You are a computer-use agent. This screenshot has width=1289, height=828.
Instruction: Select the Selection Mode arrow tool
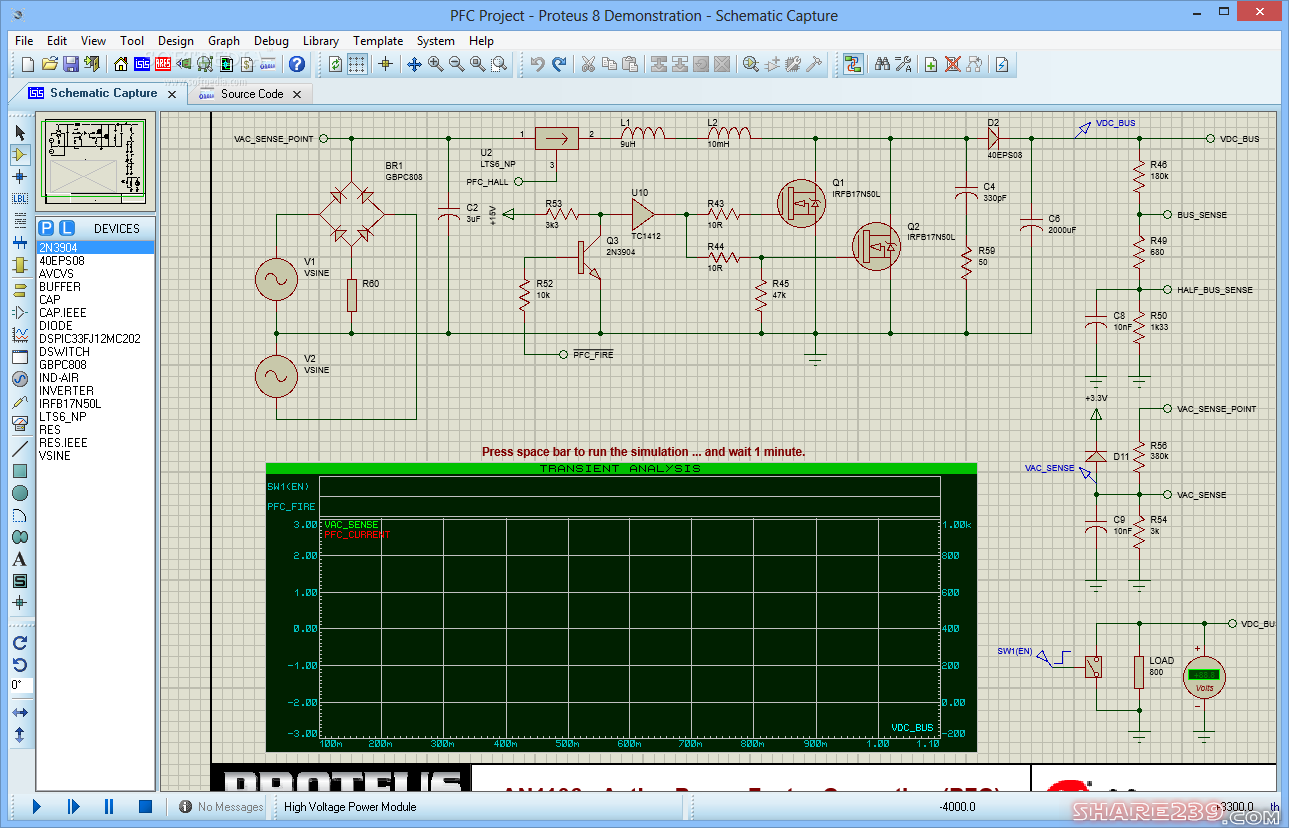click(20, 132)
